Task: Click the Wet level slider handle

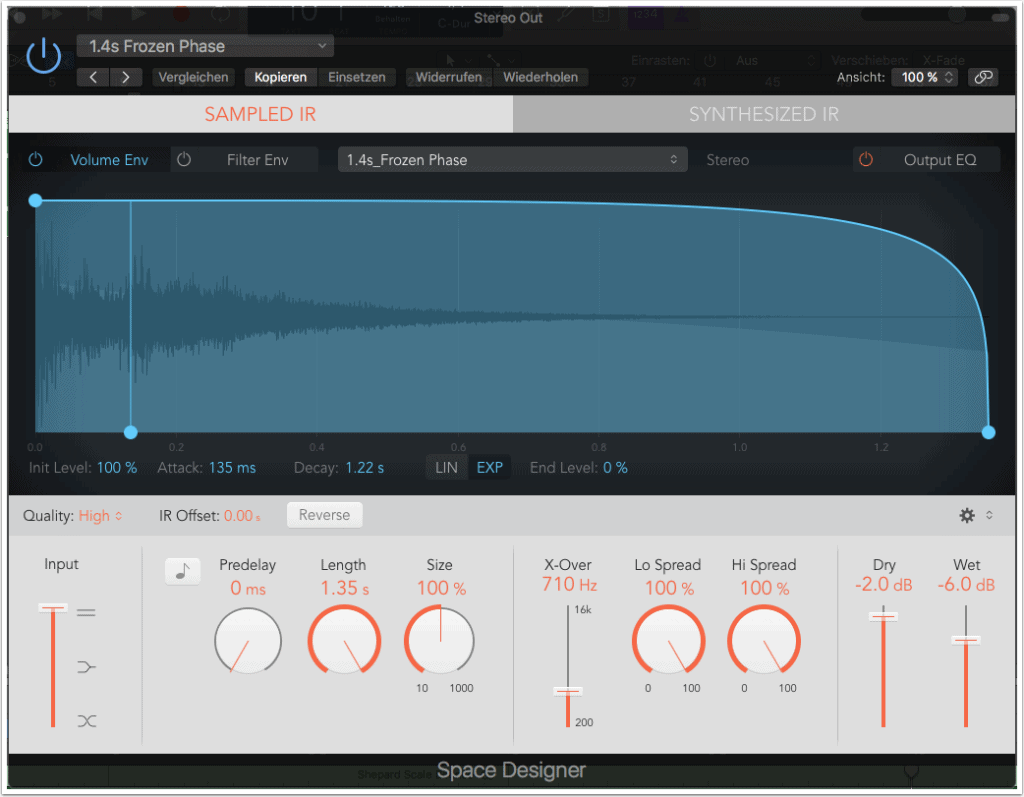Action: click(x=966, y=640)
